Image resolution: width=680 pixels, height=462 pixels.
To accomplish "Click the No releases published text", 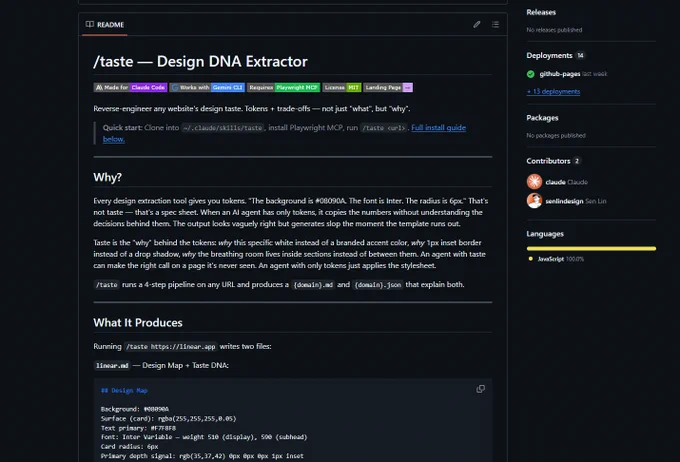I will click(x=554, y=30).
